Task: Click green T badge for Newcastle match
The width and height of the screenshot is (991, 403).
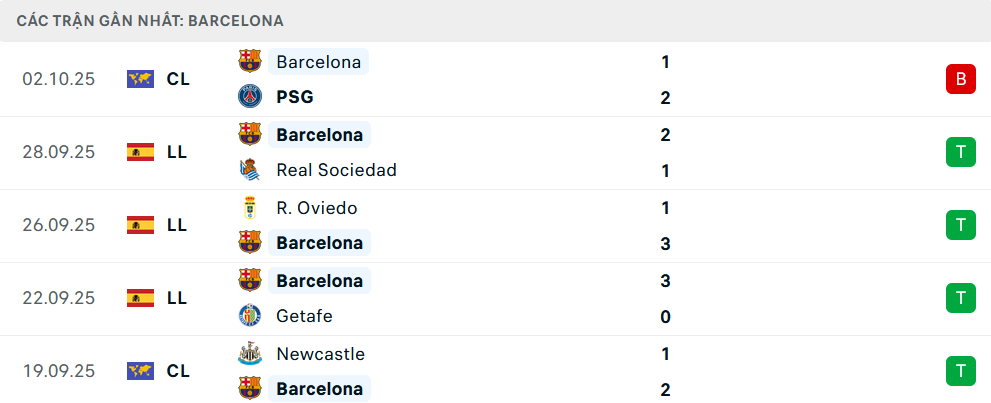Action: [960, 371]
